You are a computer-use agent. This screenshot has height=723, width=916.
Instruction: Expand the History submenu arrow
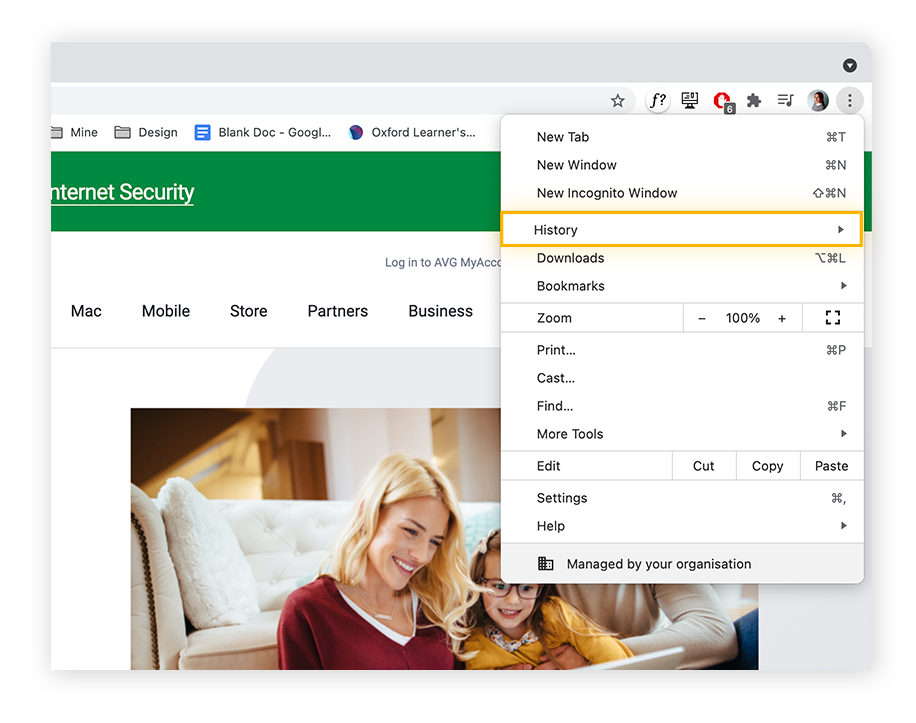pyautogui.click(x=841, y=230)
